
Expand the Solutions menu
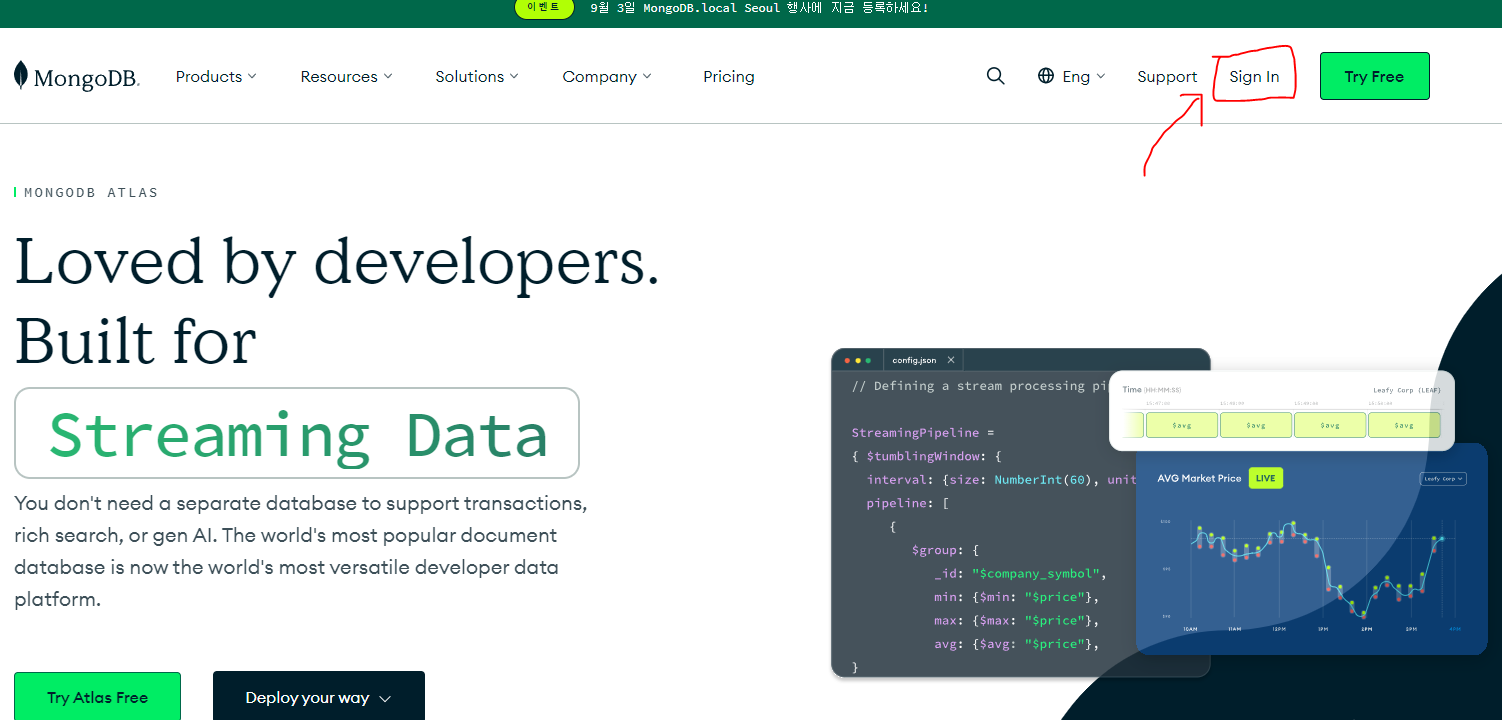pos(477,76)
